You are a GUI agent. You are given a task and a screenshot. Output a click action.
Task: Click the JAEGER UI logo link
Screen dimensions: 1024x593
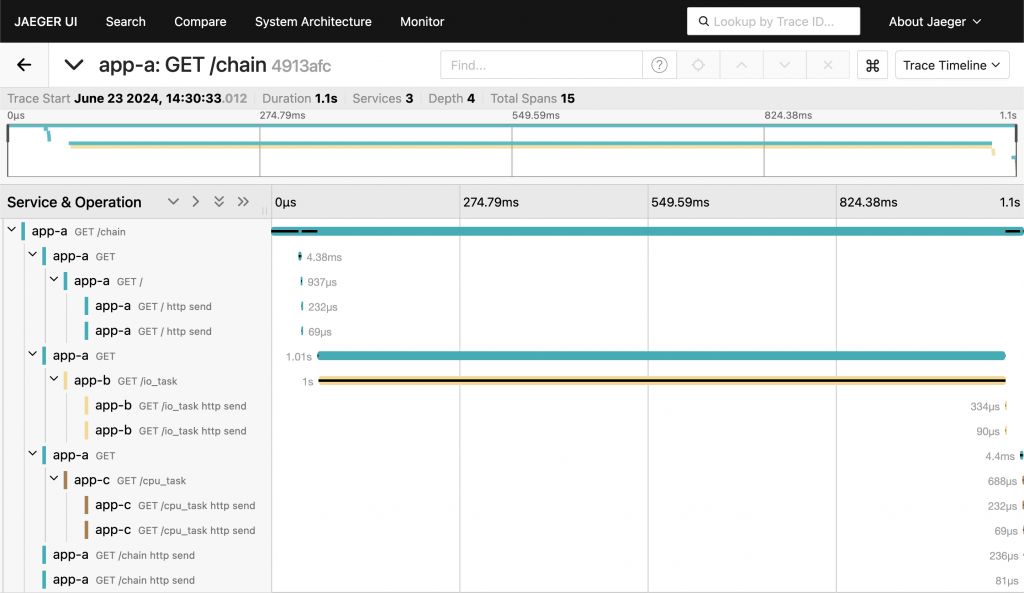pos(46,22)
